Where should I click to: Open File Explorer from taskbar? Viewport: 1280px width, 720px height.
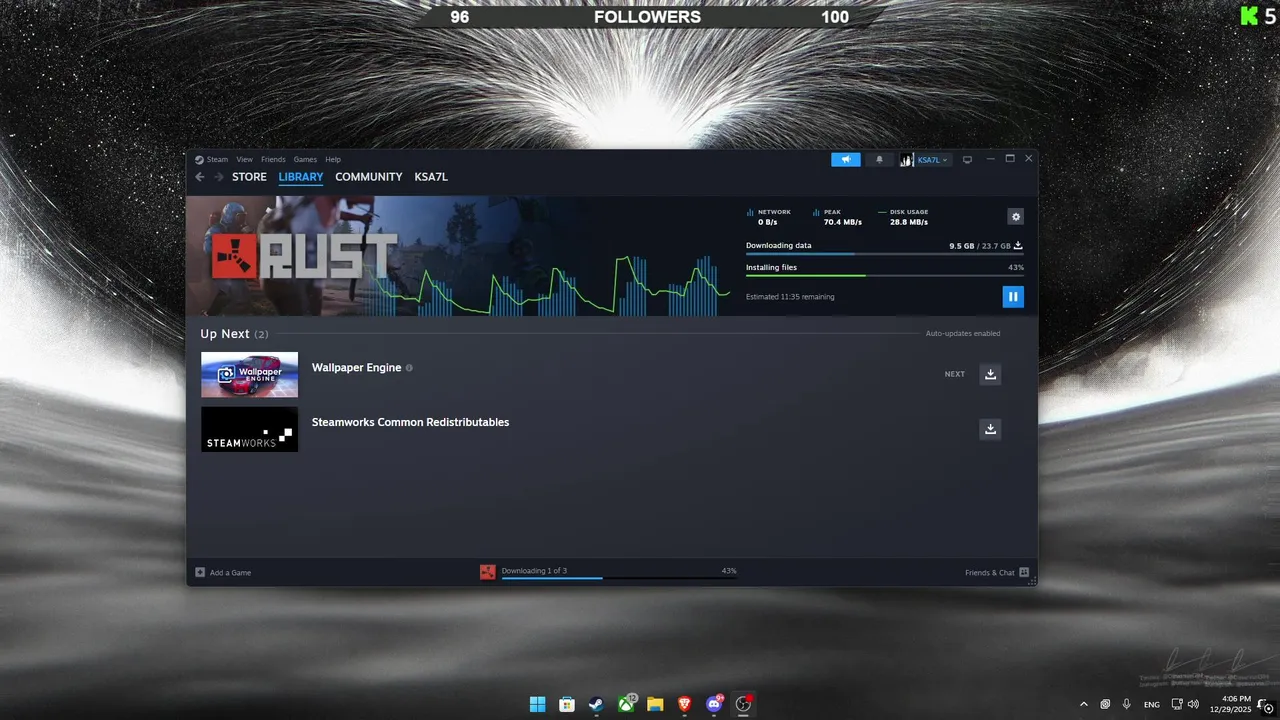coord(655,704)
